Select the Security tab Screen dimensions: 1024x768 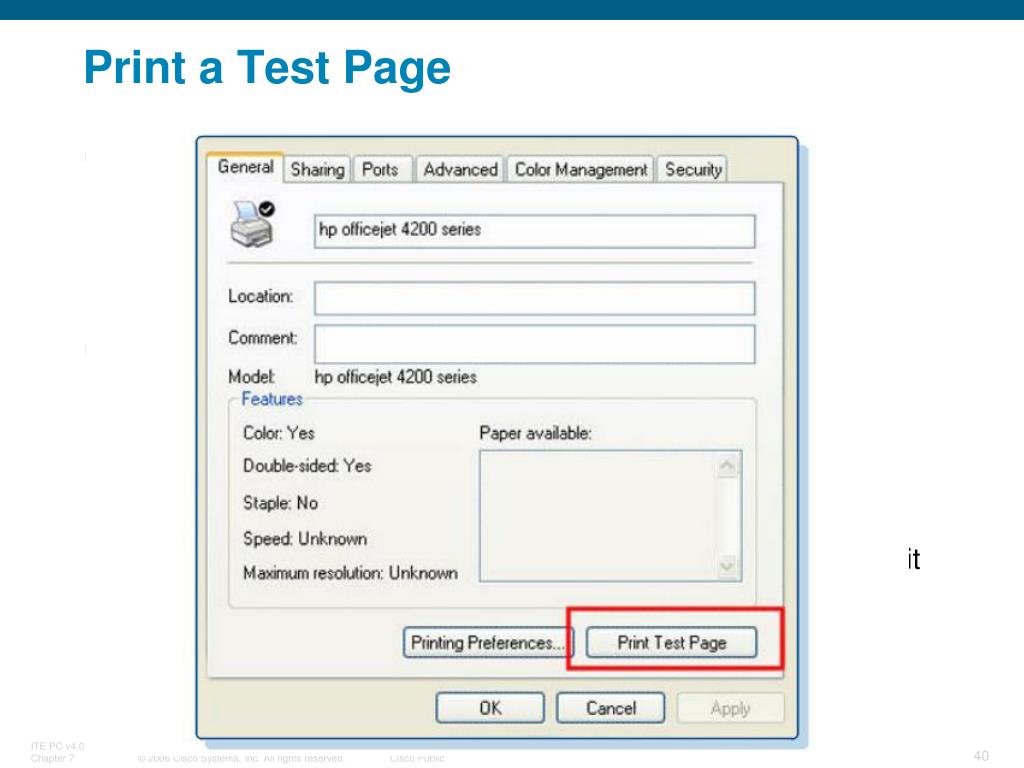[x=693, y=170]
